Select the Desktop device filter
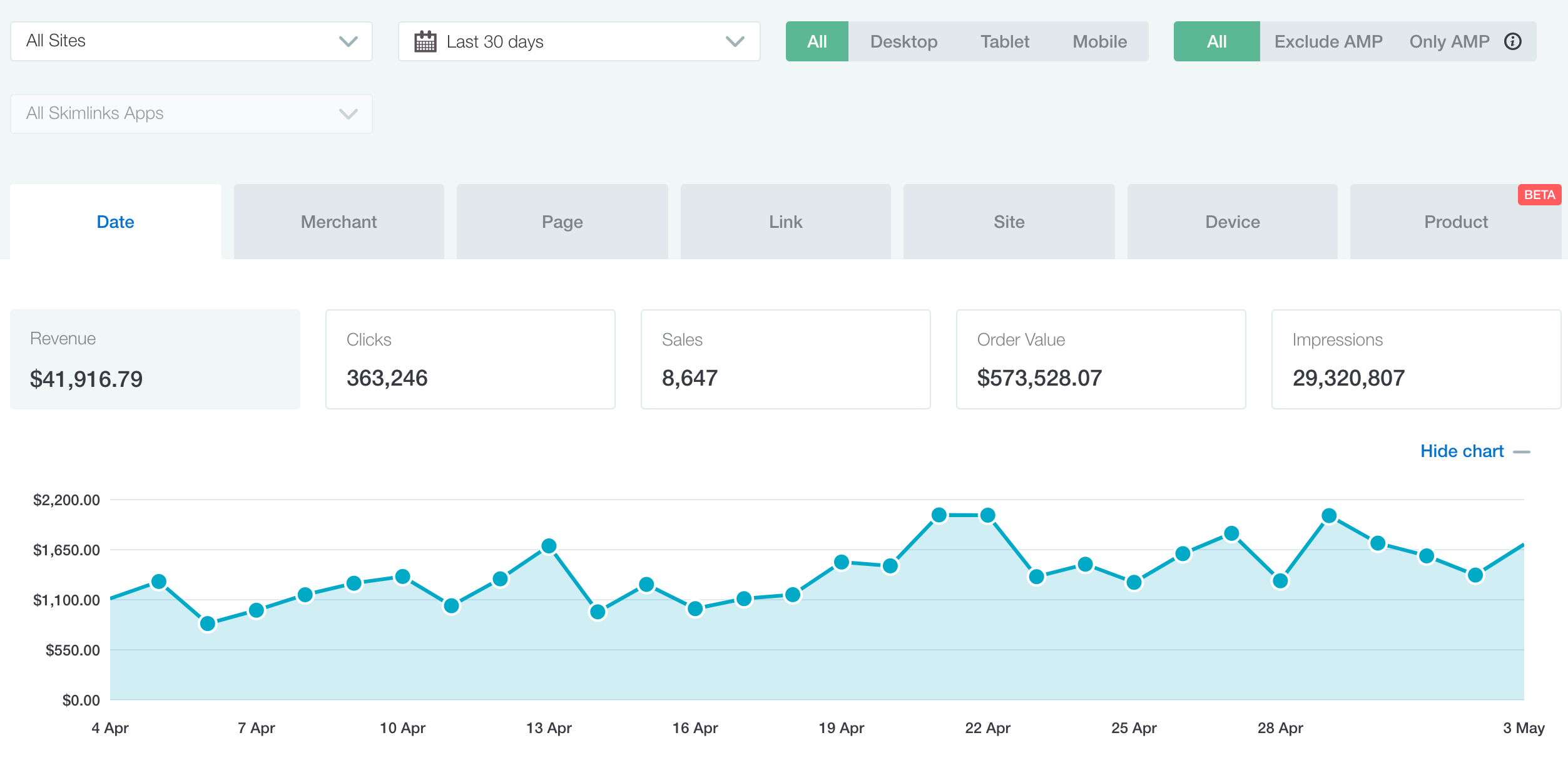The height and width of the screenshot is (765, 1568). click(904, 41)
